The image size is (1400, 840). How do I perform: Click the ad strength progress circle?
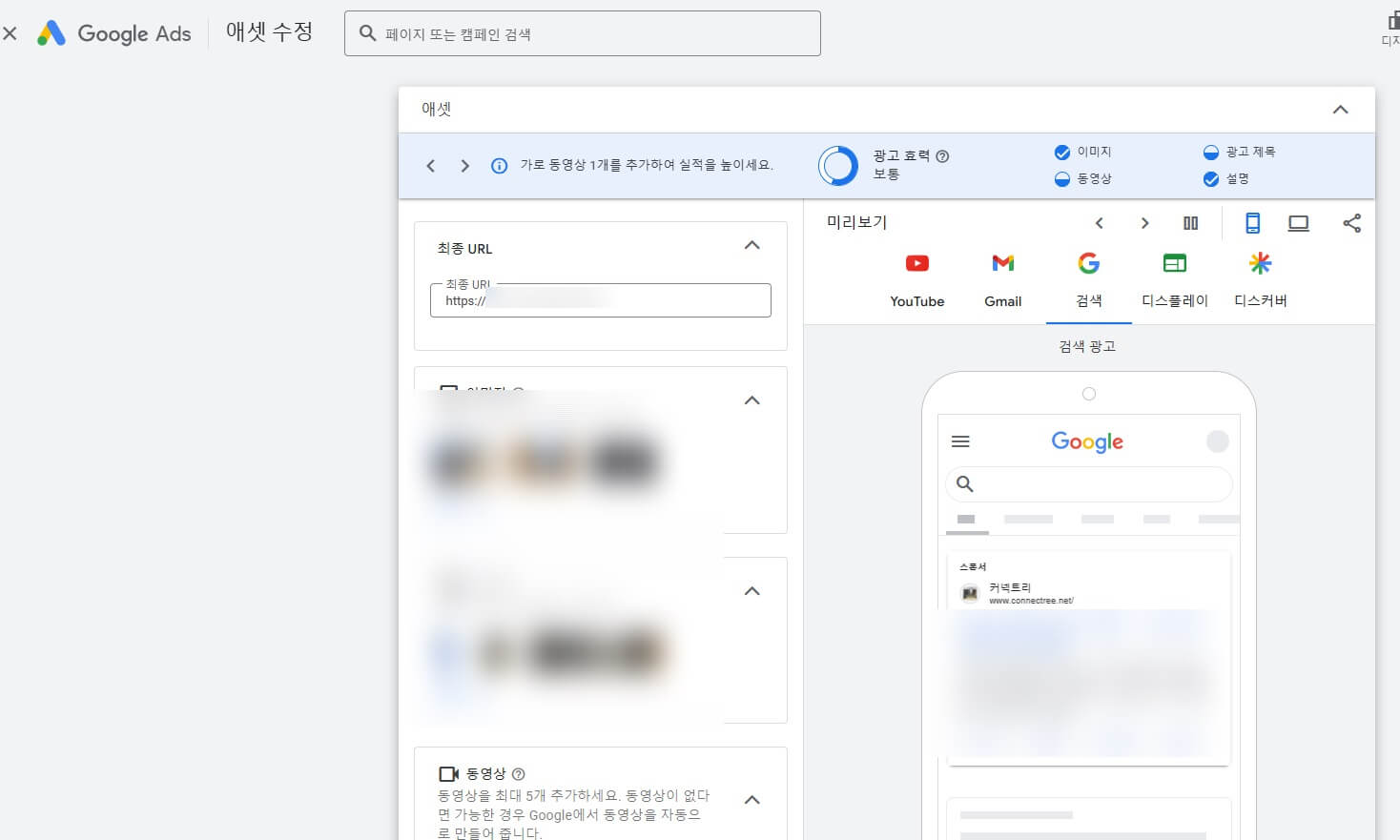[x=838, y=166]
